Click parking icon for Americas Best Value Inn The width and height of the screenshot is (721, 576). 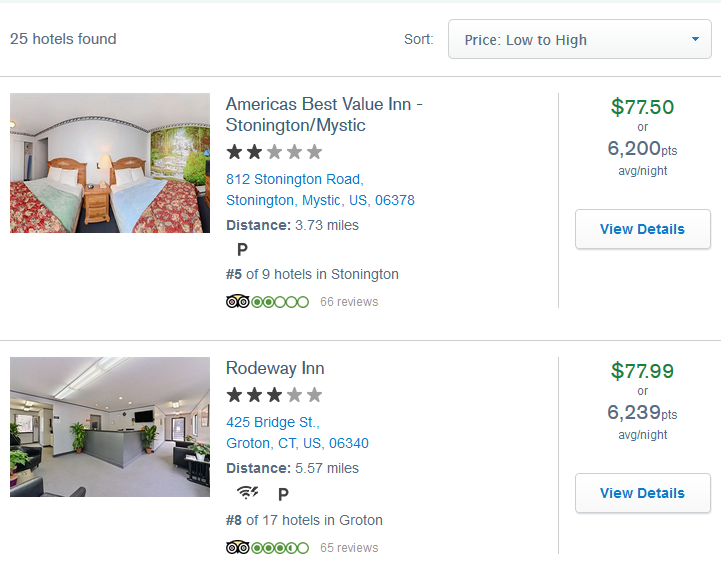pyautogui.click(x=242, y=250)
